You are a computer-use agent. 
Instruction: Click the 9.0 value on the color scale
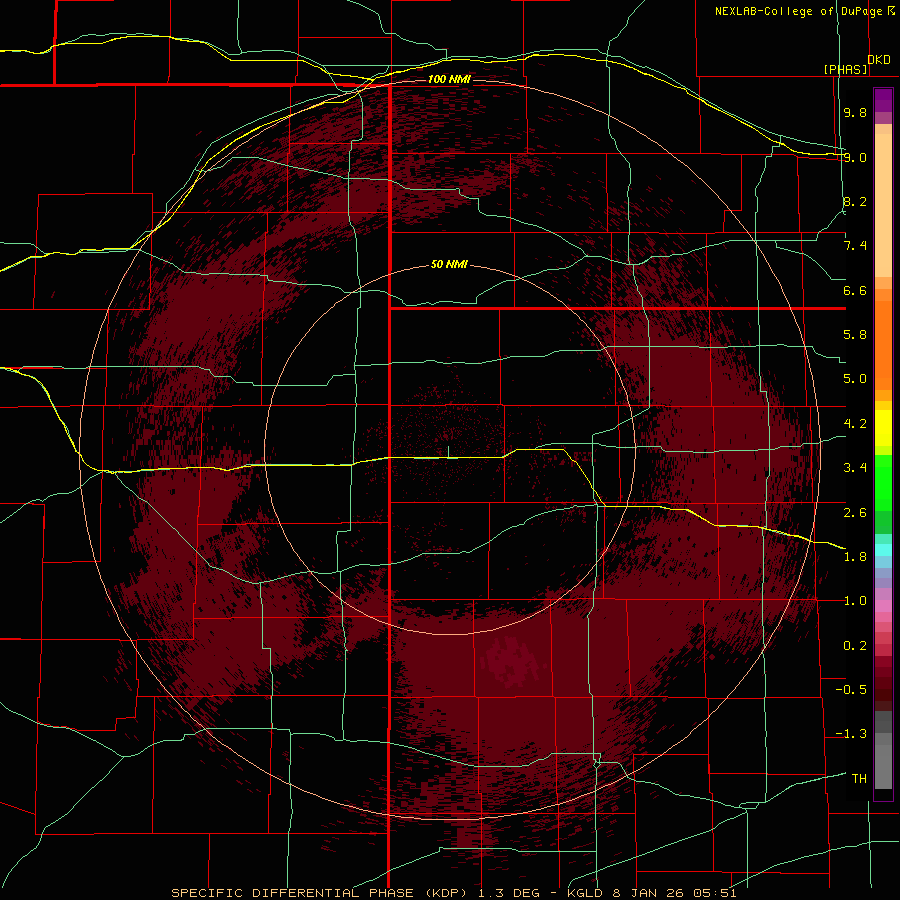click(x=855, y=157)
